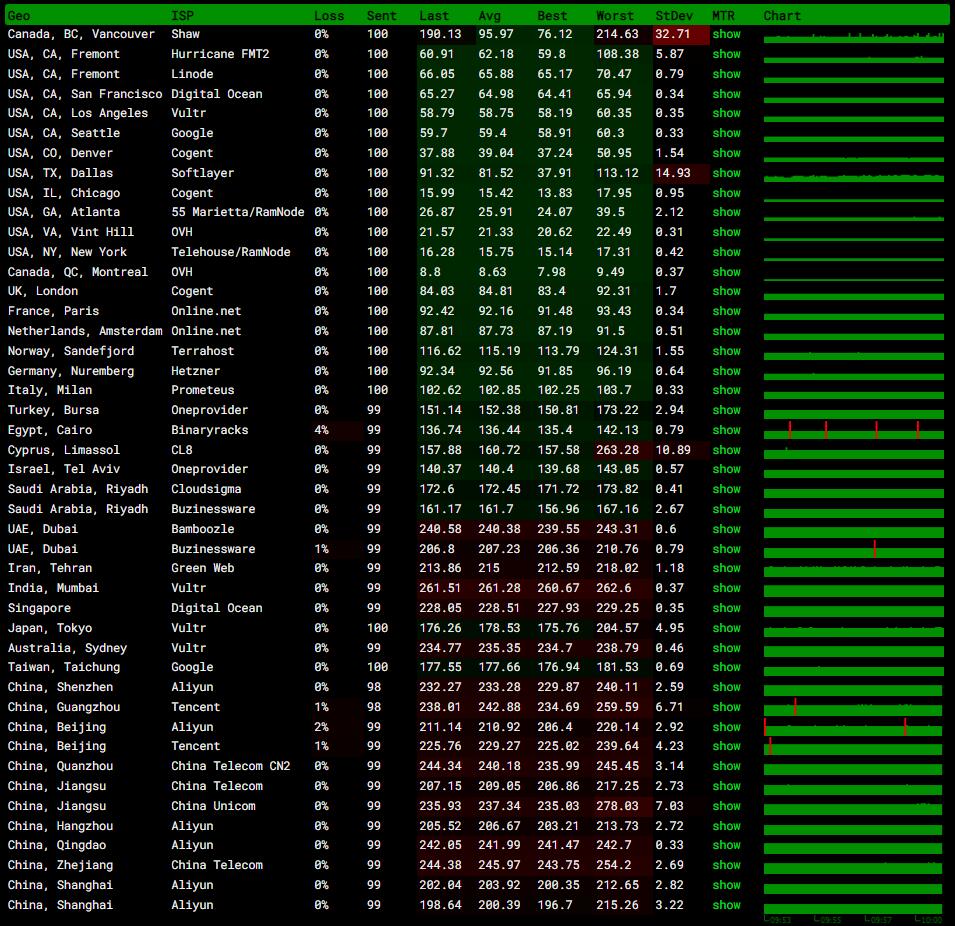This screenshot has height=926, width=955.
Task: Open 'show' for Cairo Binaryracks
Action: [727, 430]
